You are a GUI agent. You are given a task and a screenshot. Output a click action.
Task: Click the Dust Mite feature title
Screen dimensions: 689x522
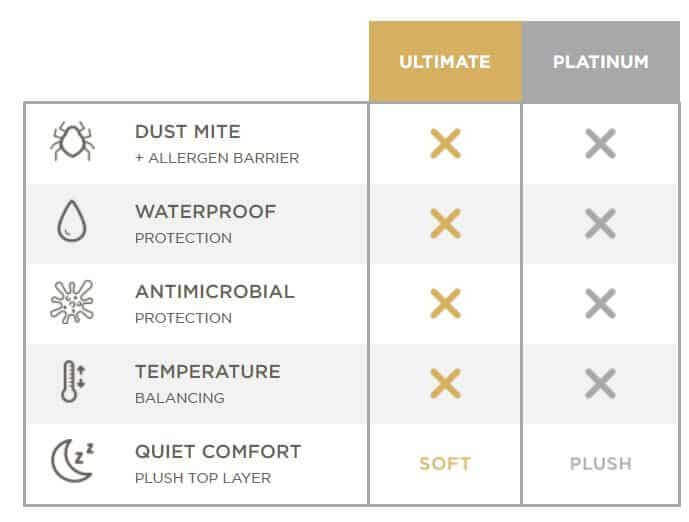[x=188, y=132]
